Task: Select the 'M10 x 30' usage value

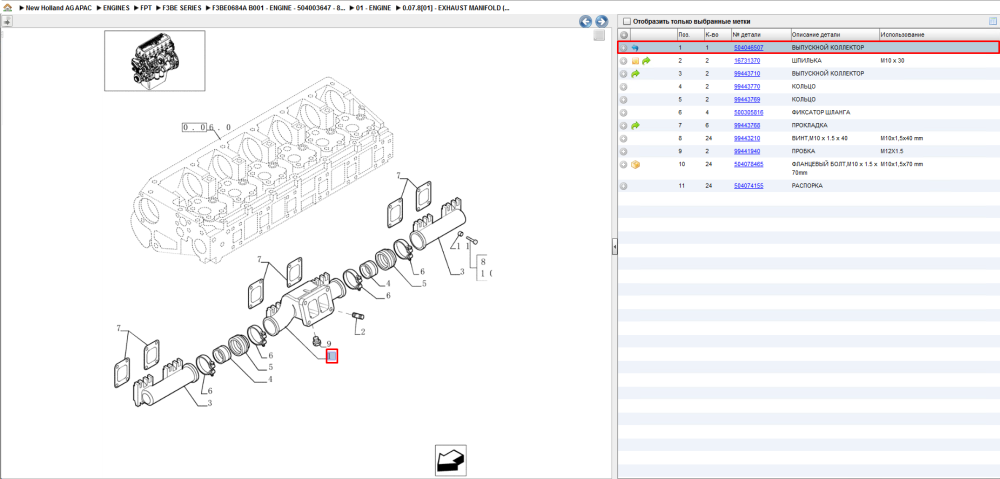Action: click(892, 61)
